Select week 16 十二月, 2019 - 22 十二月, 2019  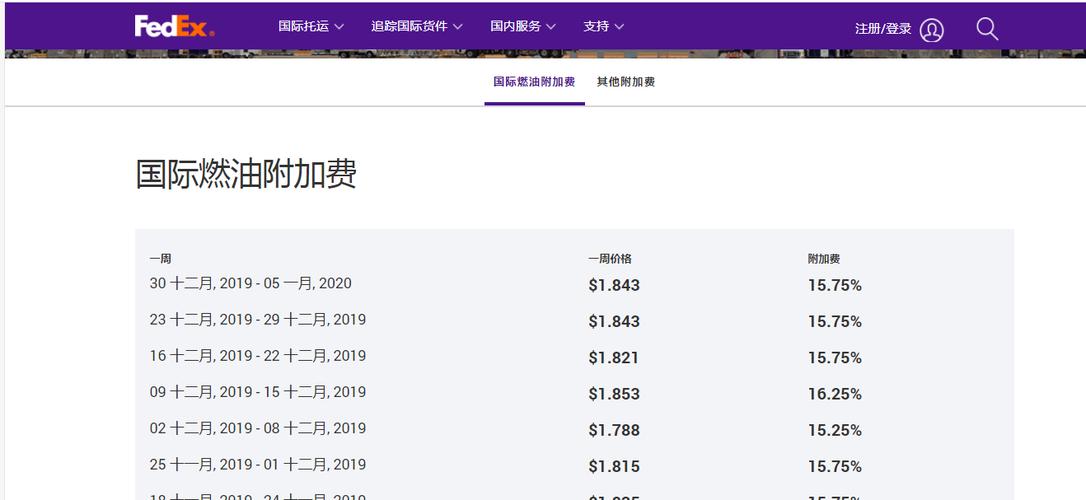(x=258, y=356)
